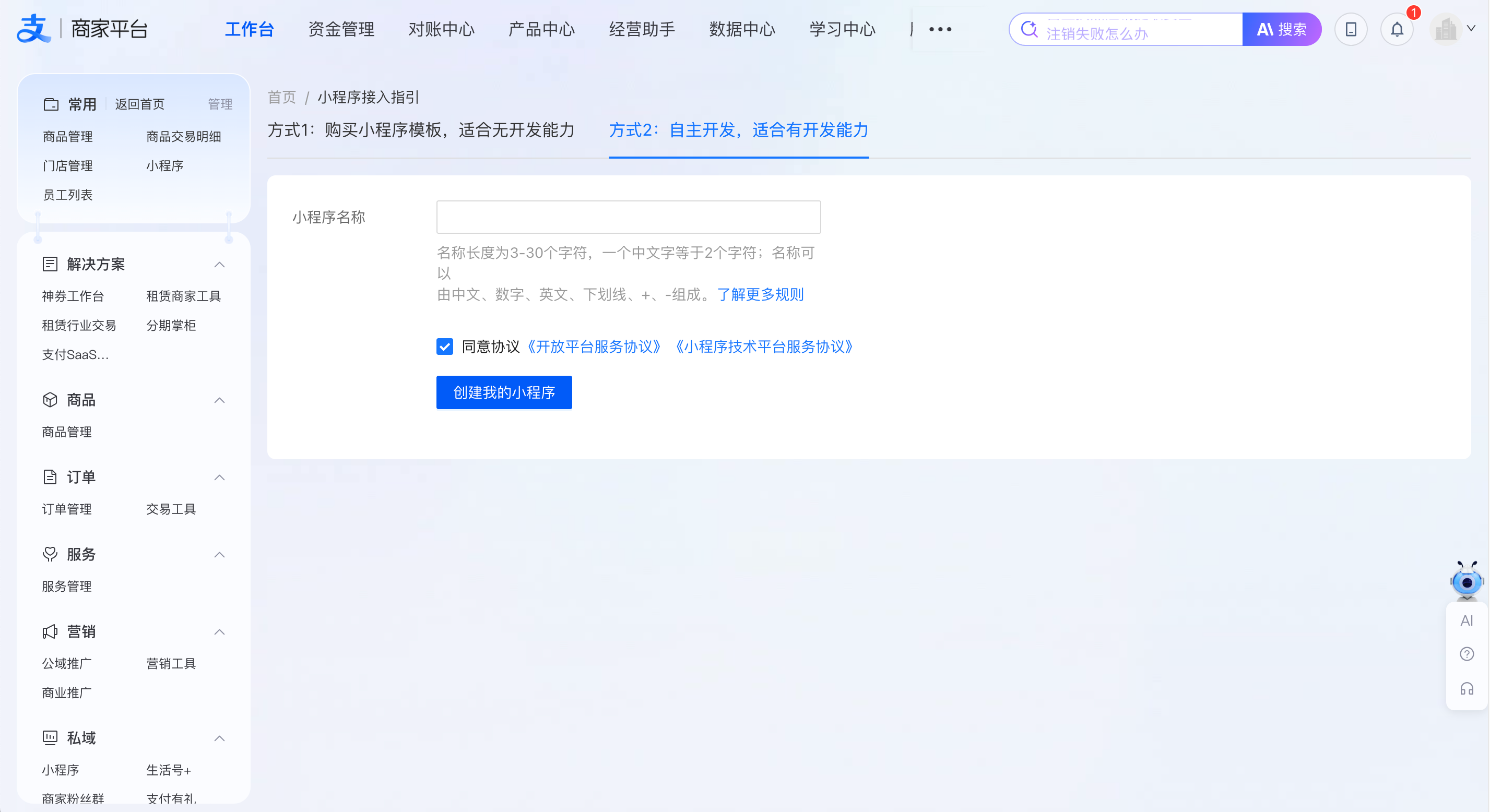Collapse the 服务 section
The height and width of the screenshot is (812, 1490).
point(219,555)
